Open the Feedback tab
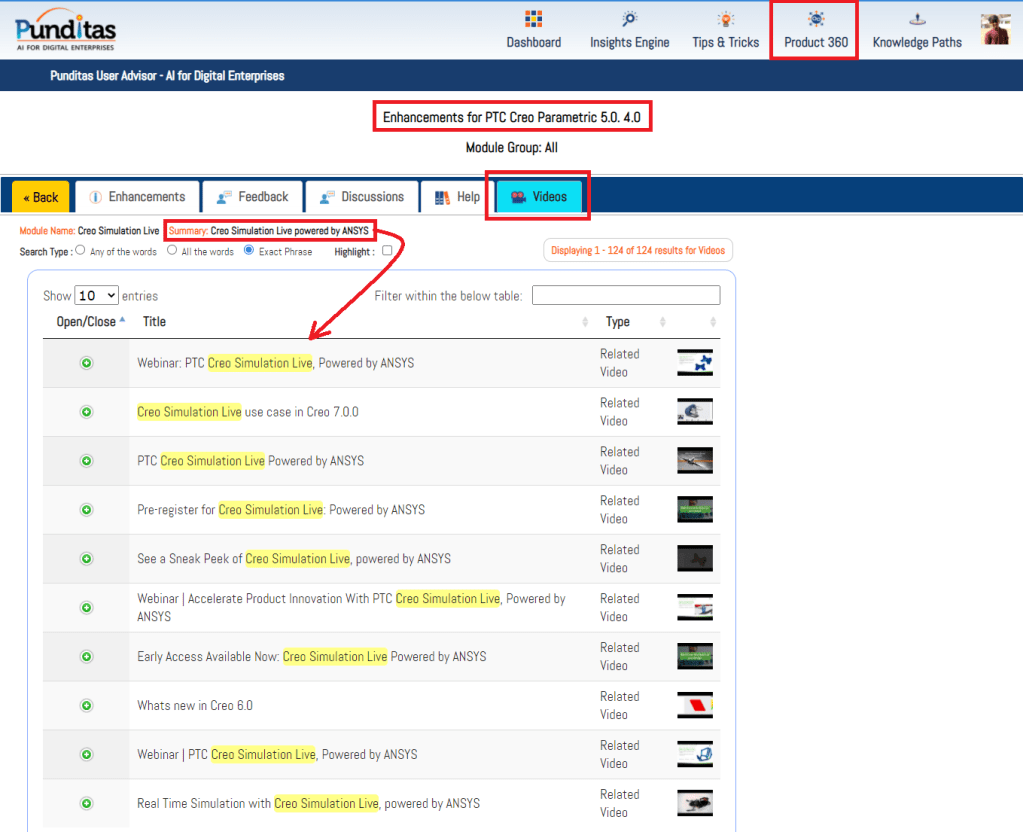This screenshot has height=832, width=1023. (252, 197)
